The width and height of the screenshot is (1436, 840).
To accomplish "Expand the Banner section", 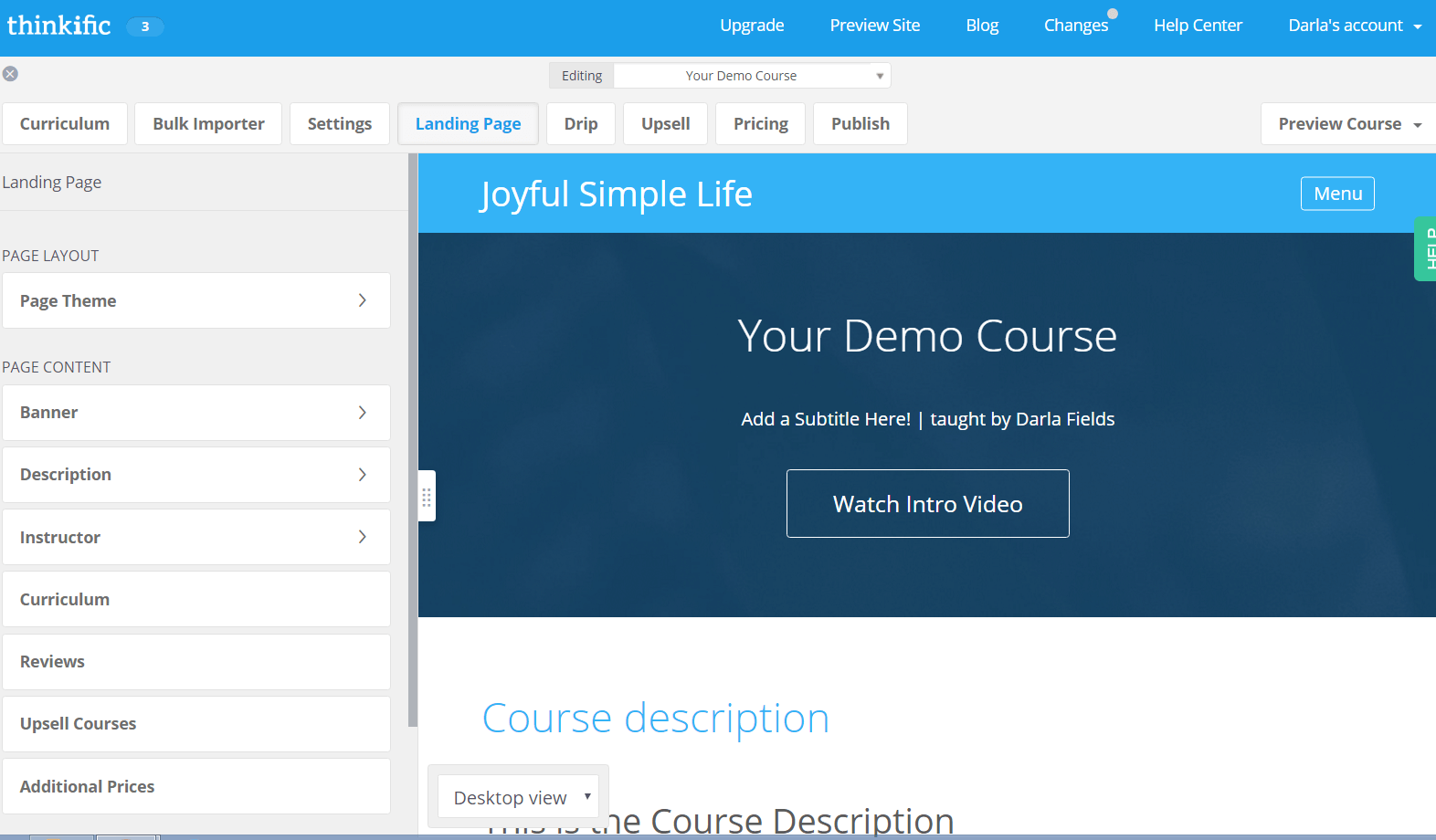I will pyautogui.click(x=195, y=413).
